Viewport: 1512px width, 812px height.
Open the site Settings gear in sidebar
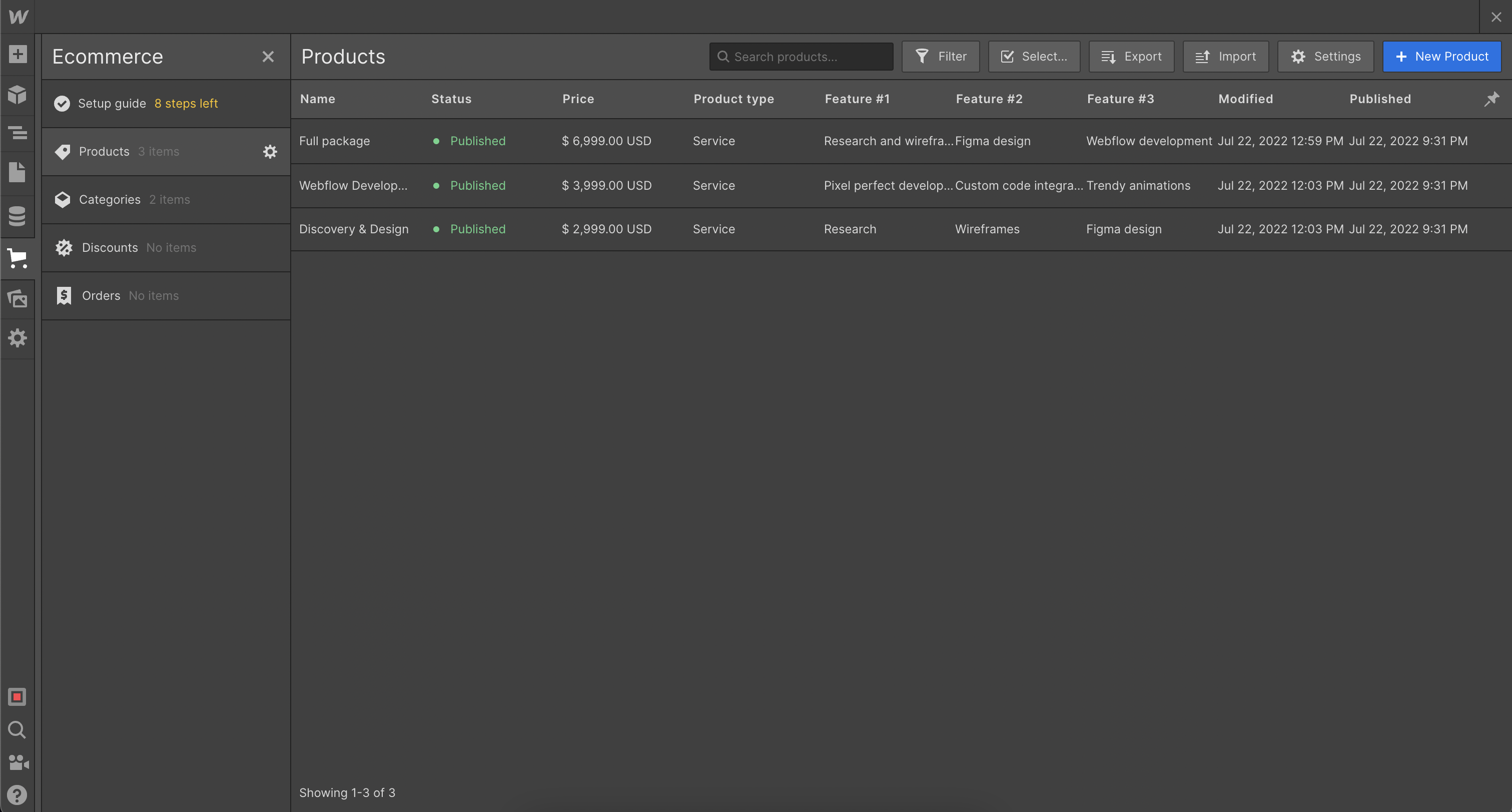click(x=18, y=337)
